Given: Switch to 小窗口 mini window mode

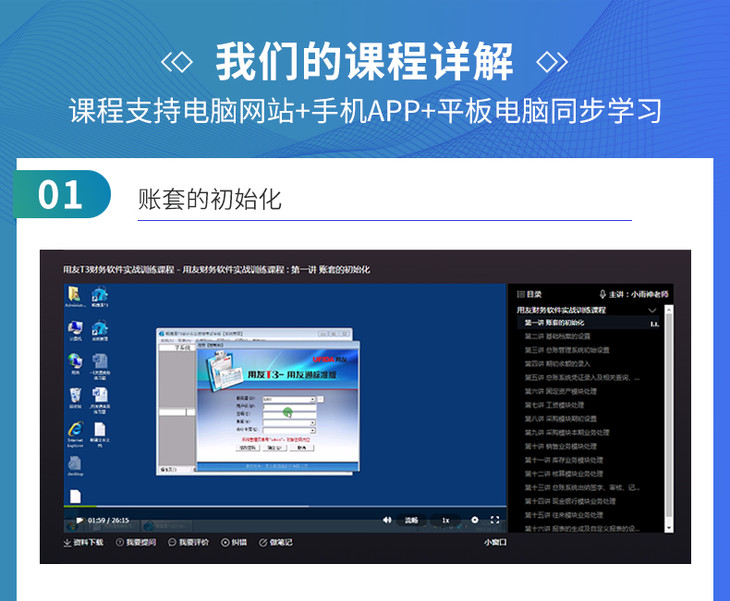Looking at the screenshot, I should (495, 542).
